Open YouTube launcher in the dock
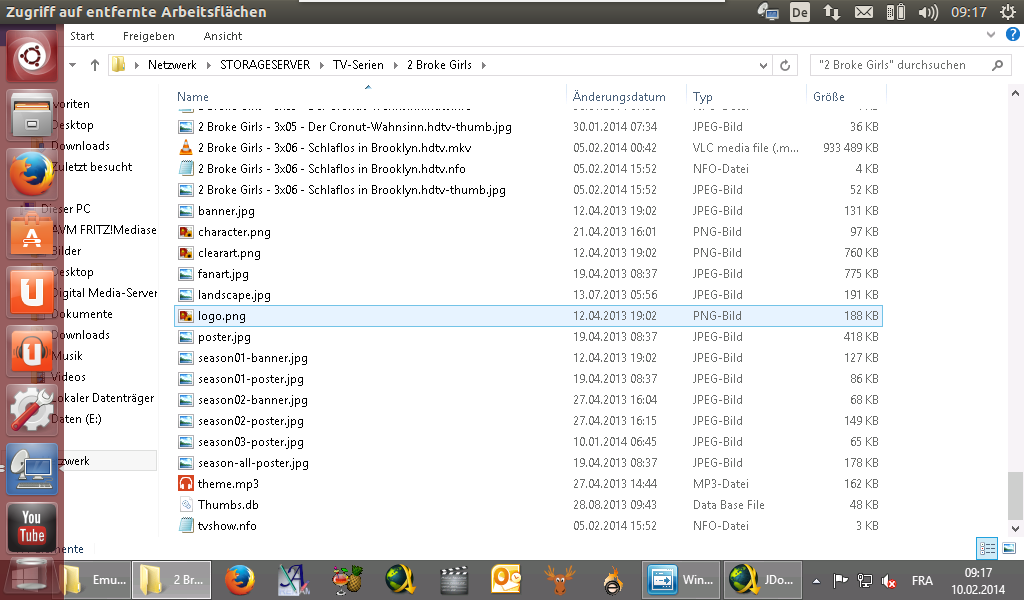 31,527
